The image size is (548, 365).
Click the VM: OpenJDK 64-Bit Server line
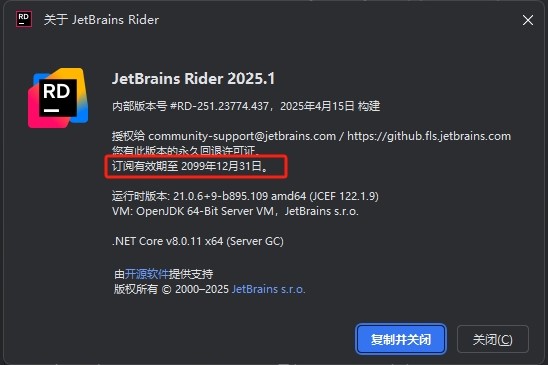[235, 211]
